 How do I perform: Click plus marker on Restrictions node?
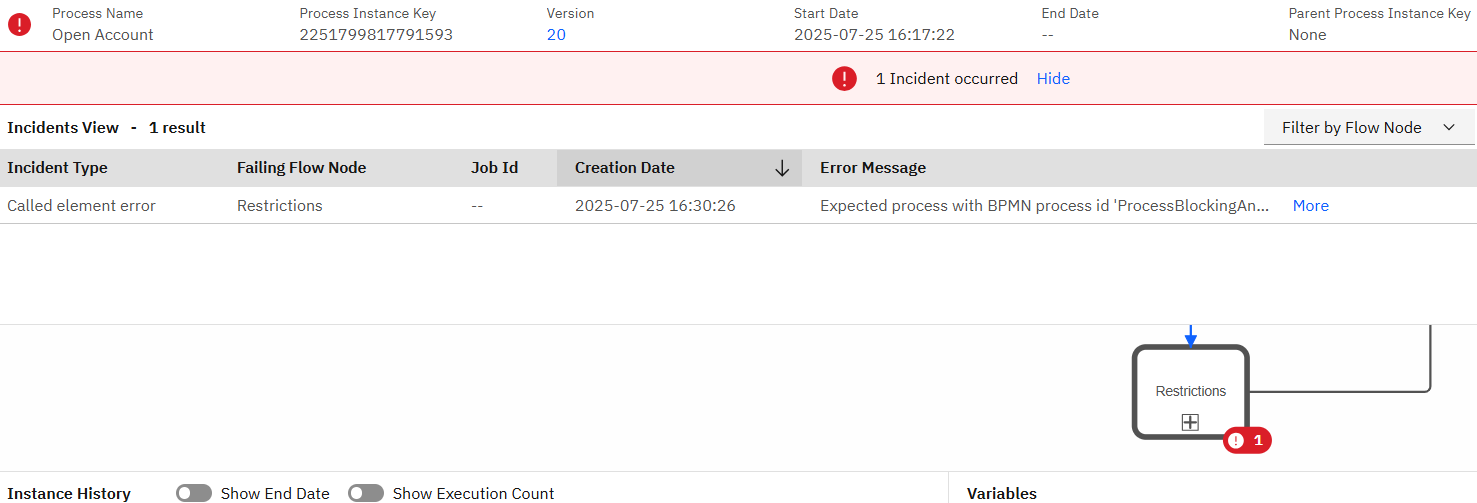click(1190, 422)
